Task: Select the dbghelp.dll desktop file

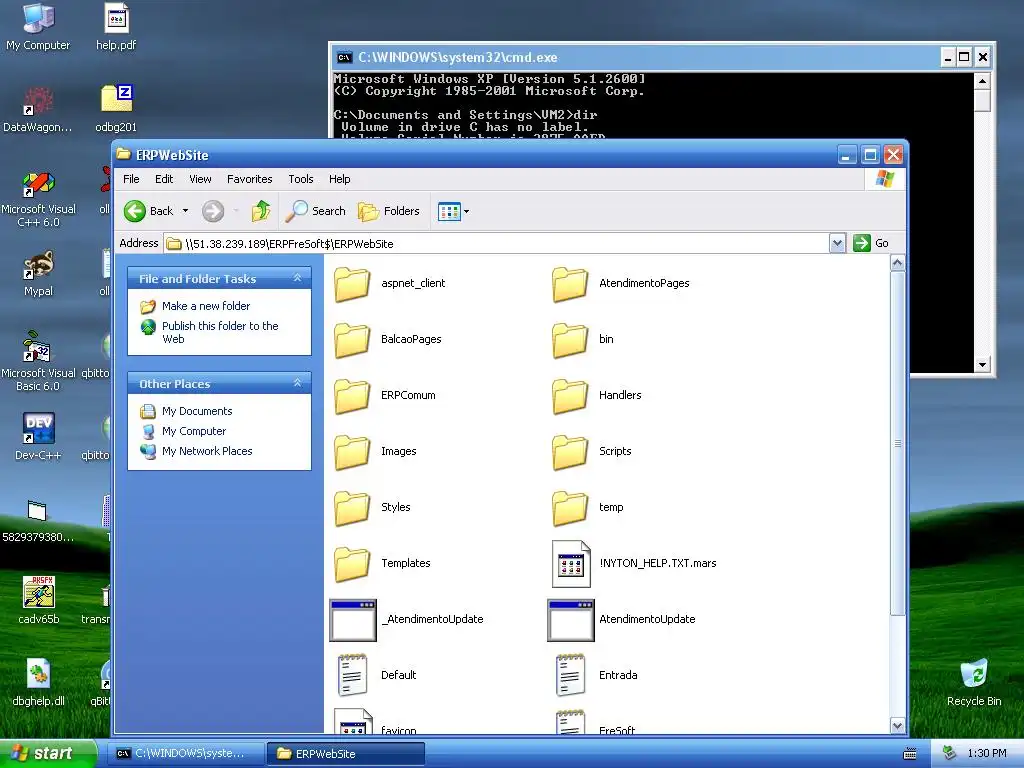Action: coord(38,674)
